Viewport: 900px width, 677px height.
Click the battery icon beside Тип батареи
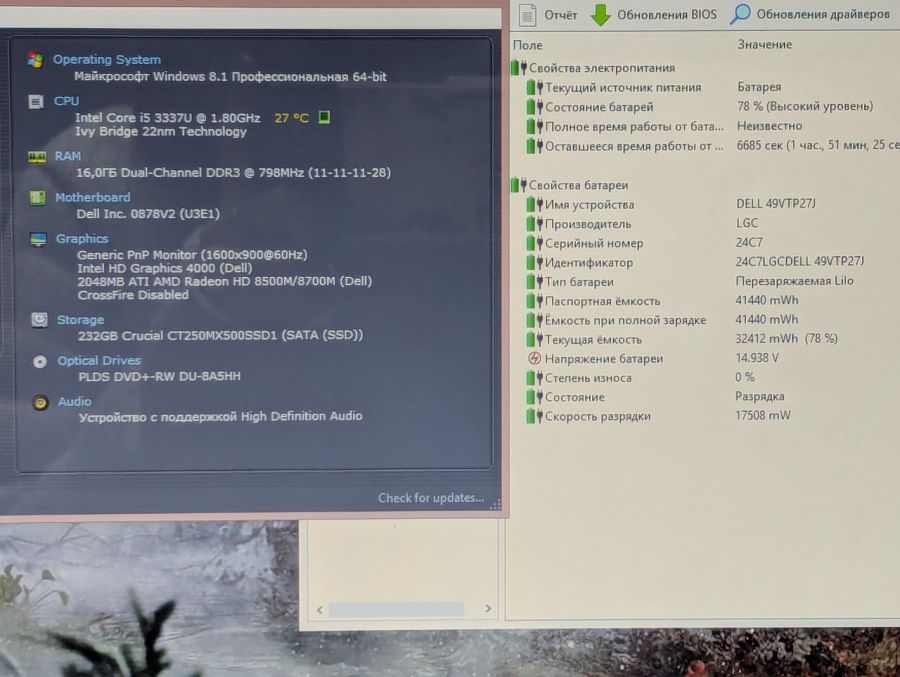tap(534, 281)
